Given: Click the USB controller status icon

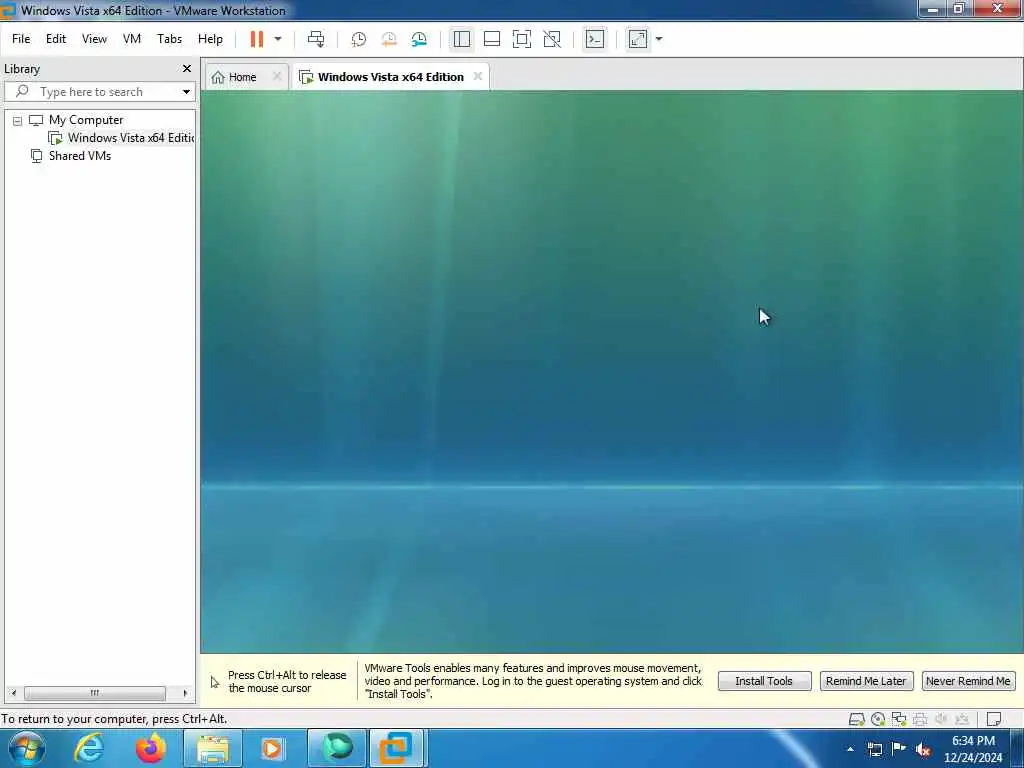Looking at the screenshot, I should [962, 720].
